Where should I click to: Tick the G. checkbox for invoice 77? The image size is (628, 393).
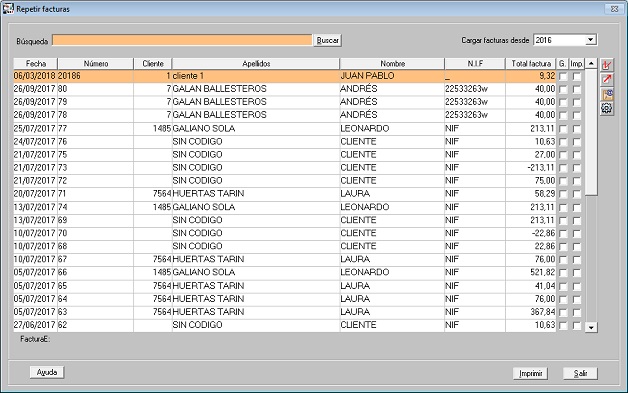[x=563, y=129]
